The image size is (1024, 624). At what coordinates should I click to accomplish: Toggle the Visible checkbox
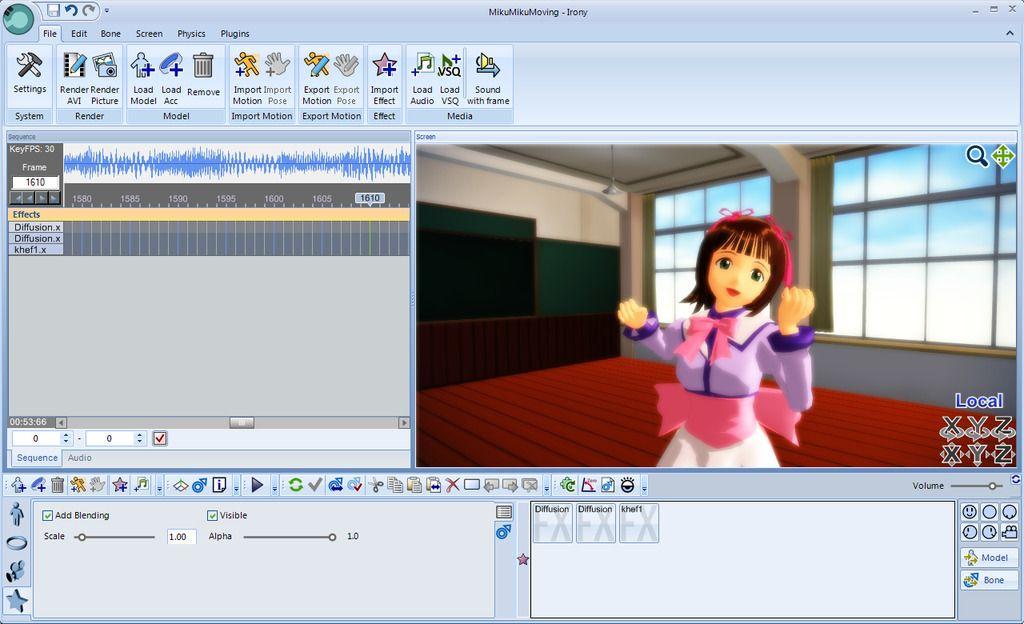pos(212,516)
